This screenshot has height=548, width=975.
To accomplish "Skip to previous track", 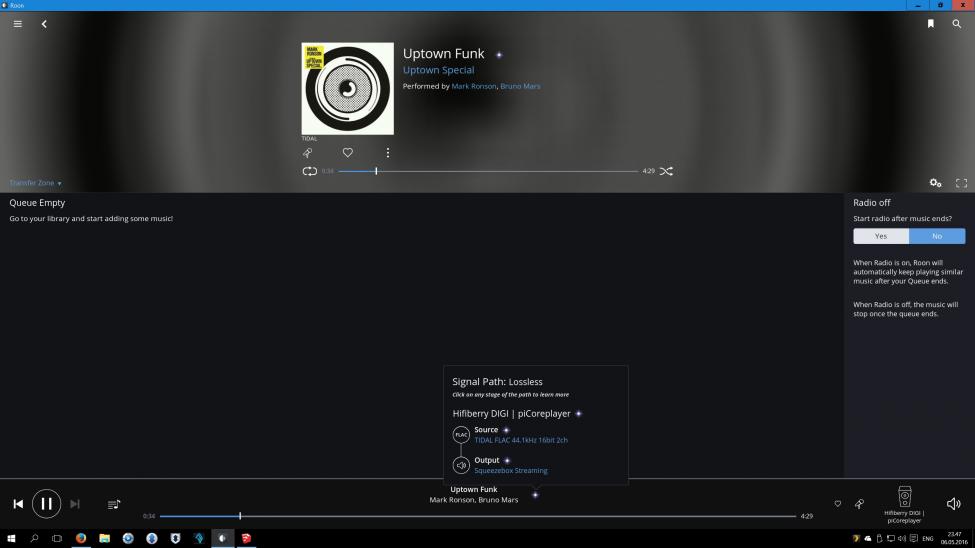I will click(x=18, y=504).
